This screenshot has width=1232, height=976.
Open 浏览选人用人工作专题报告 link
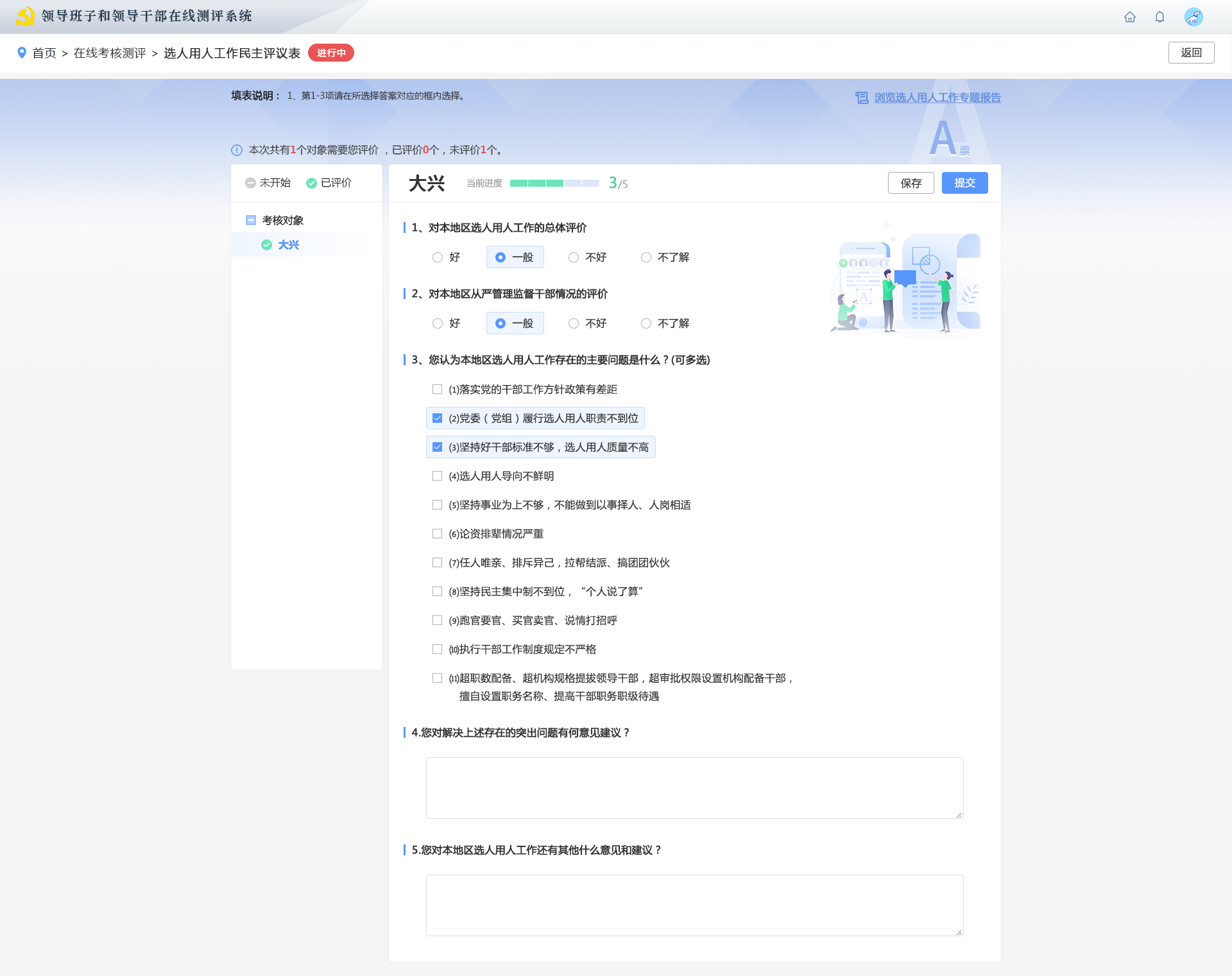937,98
